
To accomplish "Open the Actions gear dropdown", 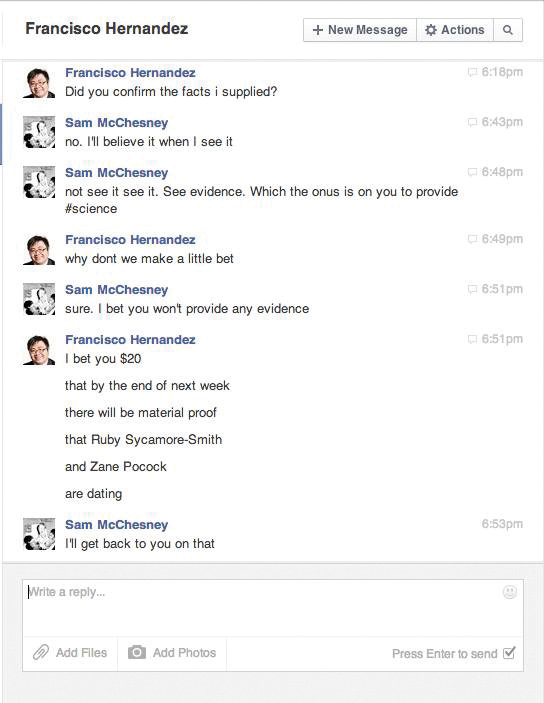I will (455, 30).
